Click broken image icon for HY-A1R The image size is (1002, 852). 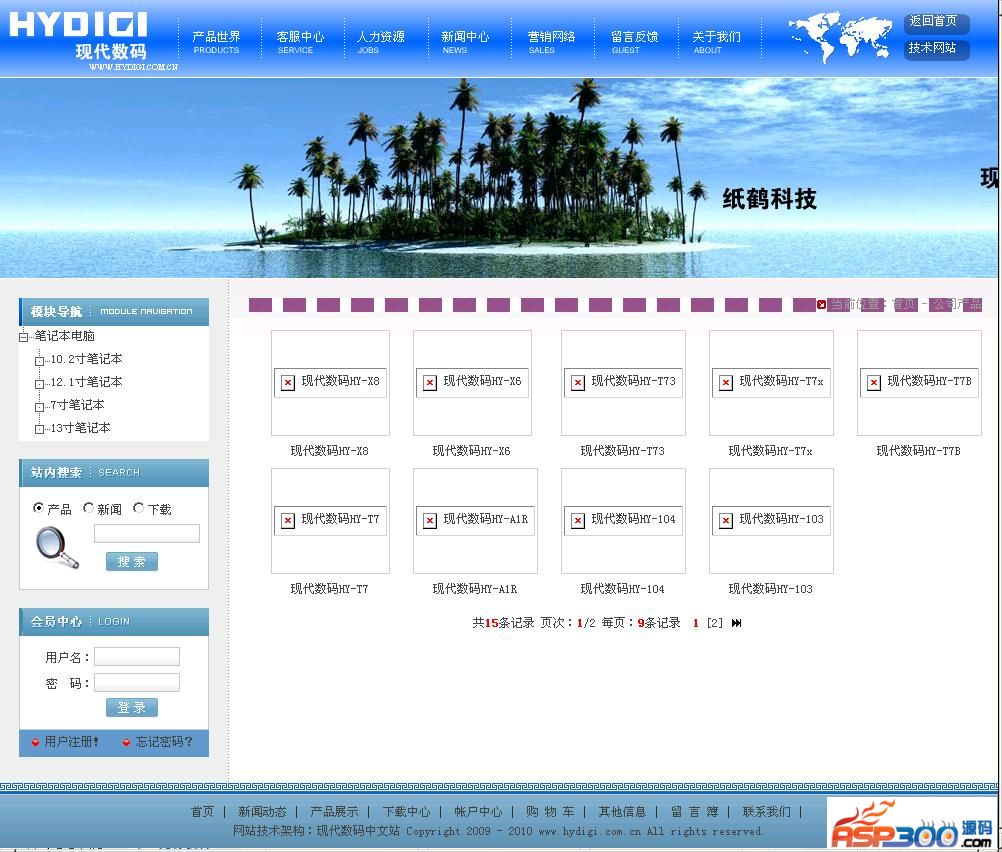click(x=430, y=520)
